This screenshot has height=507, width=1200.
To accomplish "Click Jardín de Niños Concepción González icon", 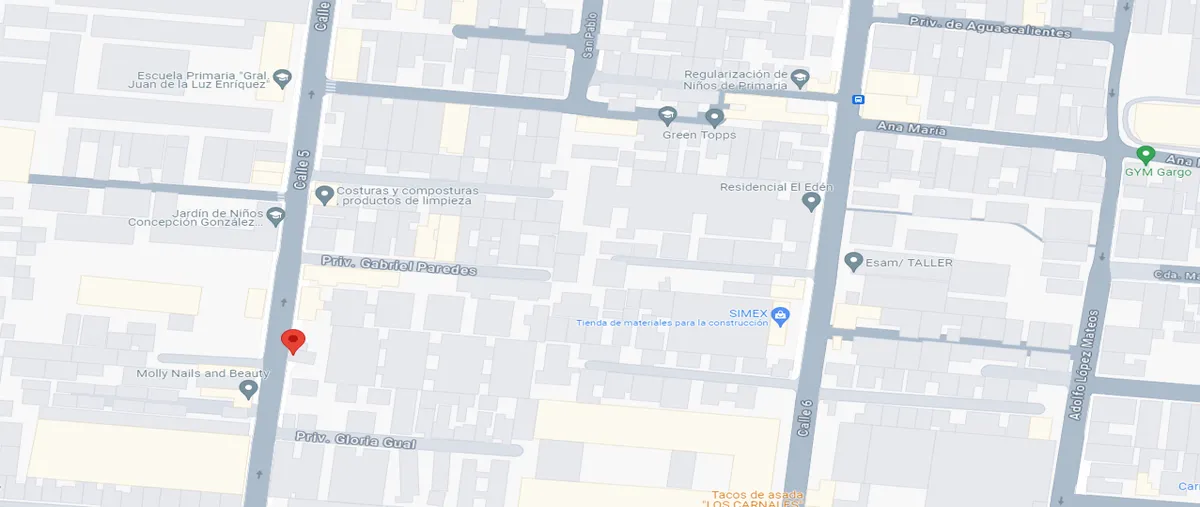I will [276, 215].
